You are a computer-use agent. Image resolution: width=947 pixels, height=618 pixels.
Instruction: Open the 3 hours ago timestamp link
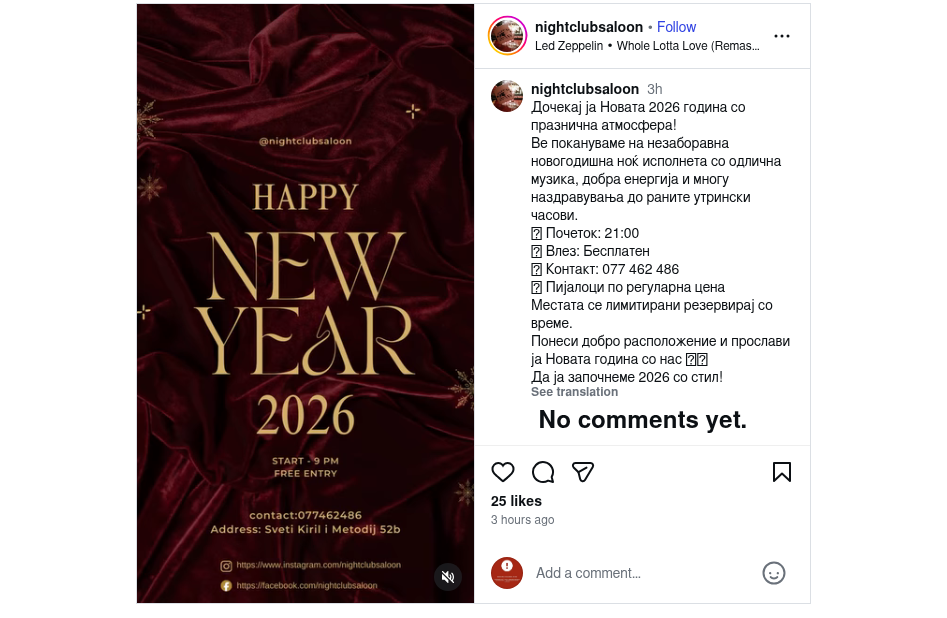pos(522,520)
